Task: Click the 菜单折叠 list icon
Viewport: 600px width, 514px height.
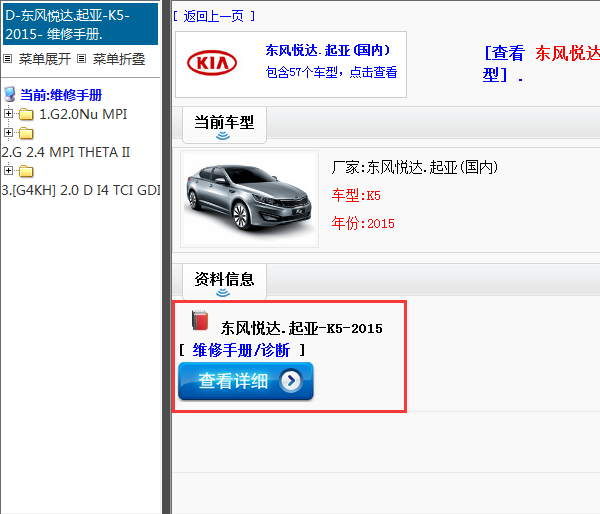Action: click(82, 59)
